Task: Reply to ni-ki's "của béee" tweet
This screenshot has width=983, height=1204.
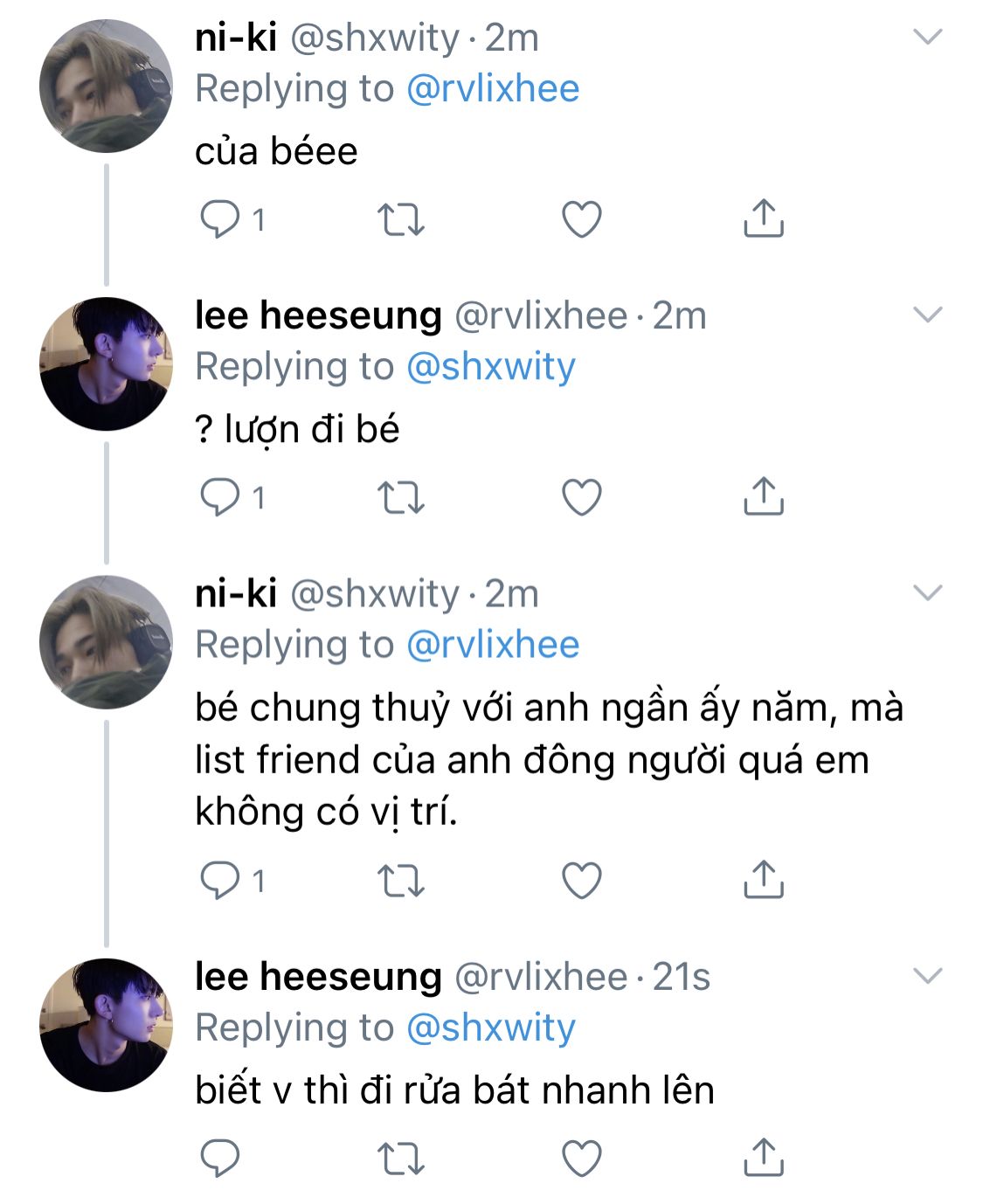Action: pyautogui.click(x=220, y=219)
